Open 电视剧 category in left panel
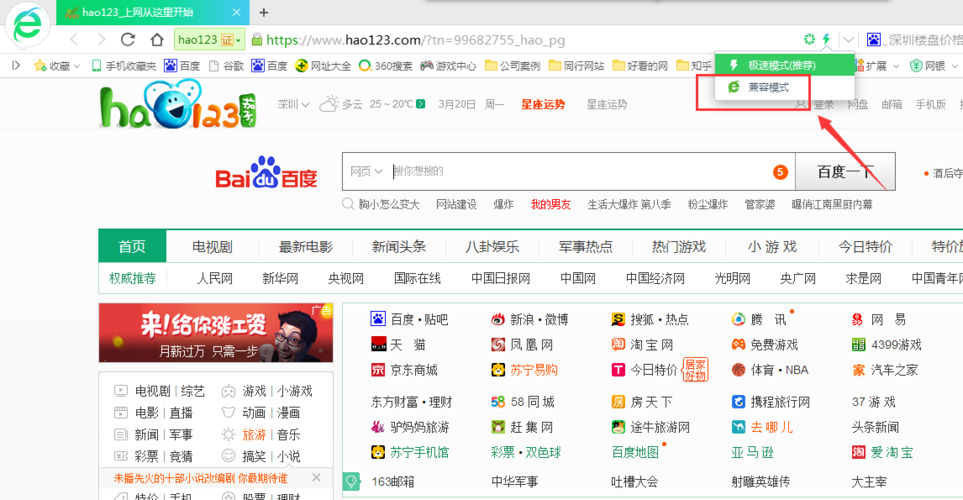Image resolution: width=963 pixels, height=500 pixels. click(x=152, y=391)
